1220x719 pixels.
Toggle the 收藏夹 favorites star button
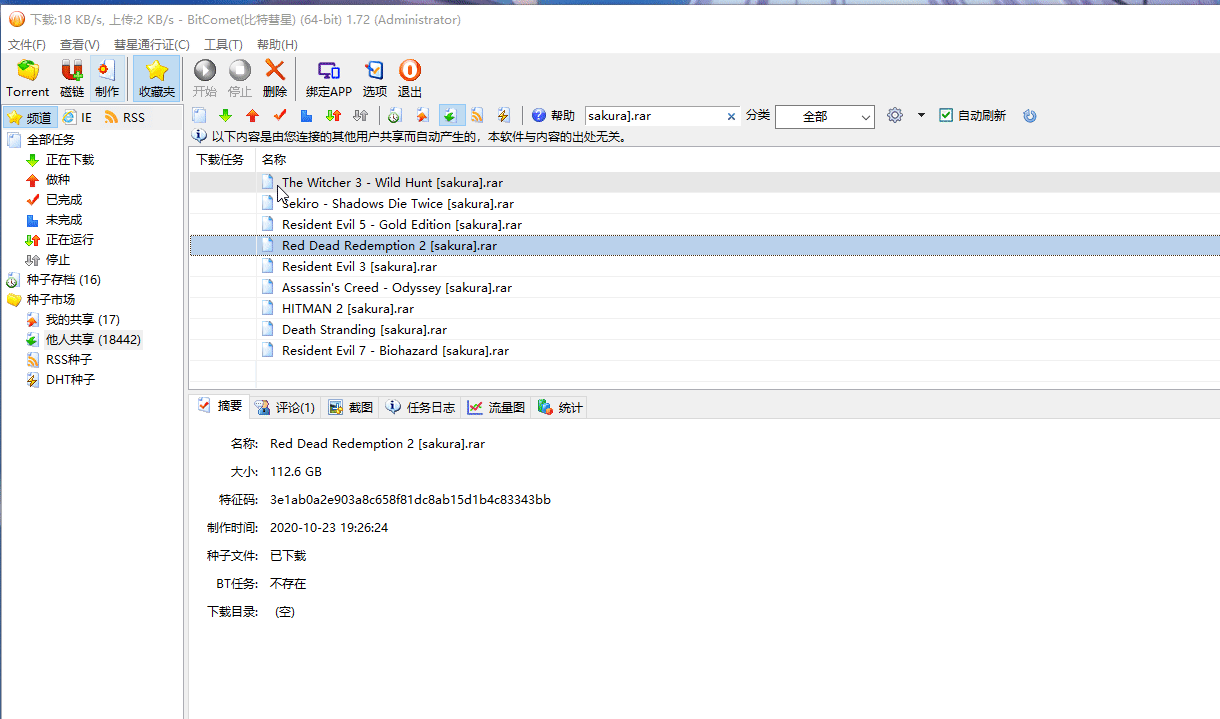coord(157,79)
